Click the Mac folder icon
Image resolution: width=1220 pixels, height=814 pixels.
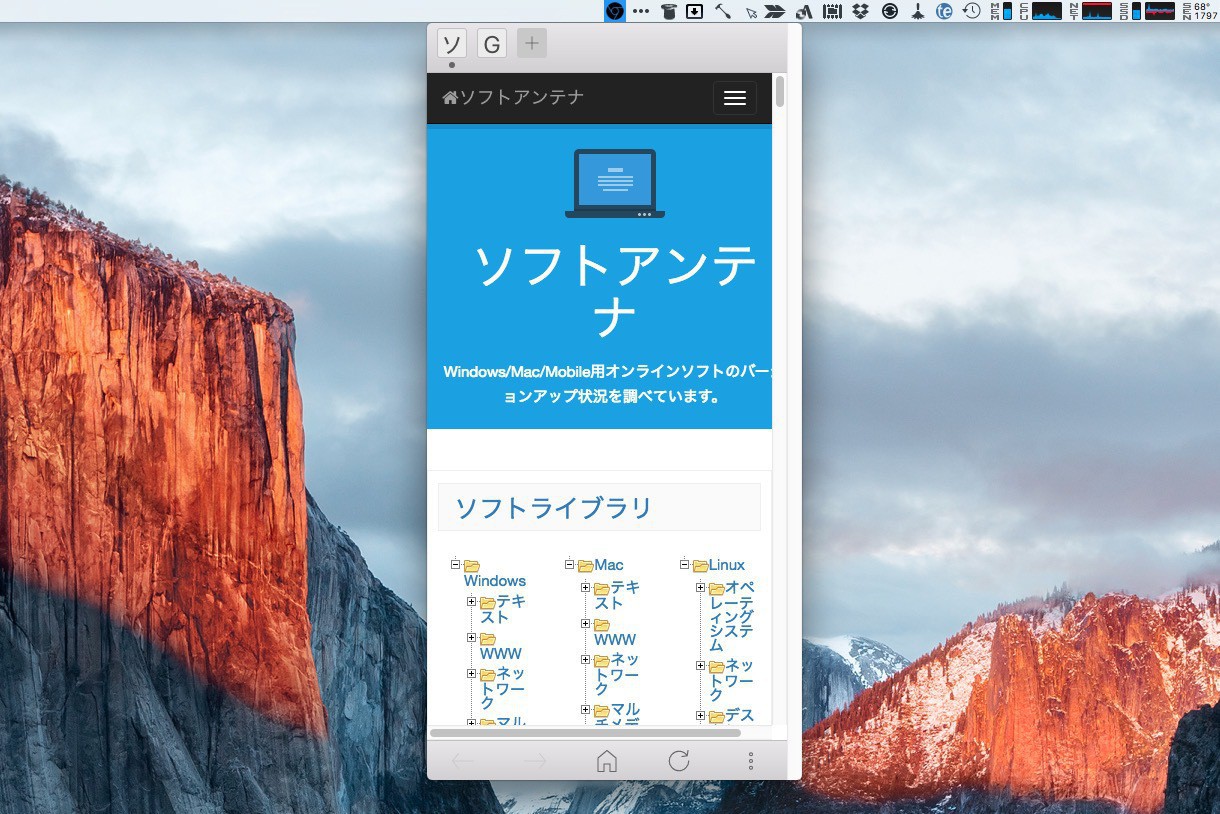click(x=586, y=566)
